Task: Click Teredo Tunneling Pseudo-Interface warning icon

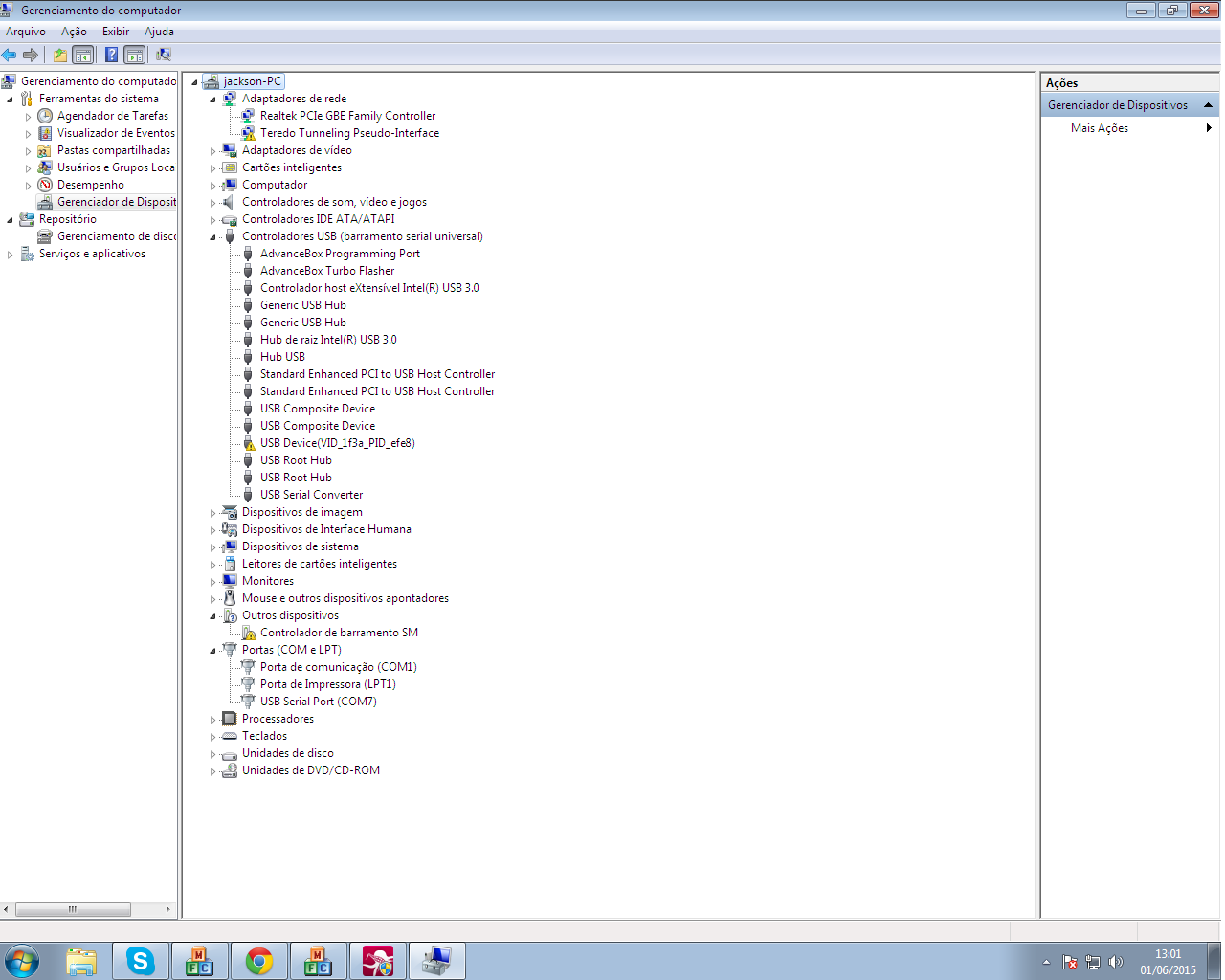Action: point(248,133)
